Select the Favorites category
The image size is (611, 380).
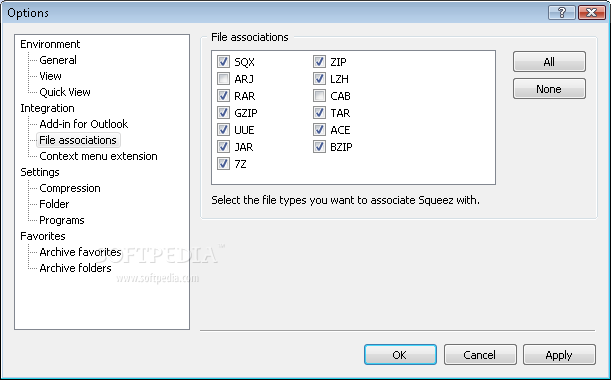43,236
